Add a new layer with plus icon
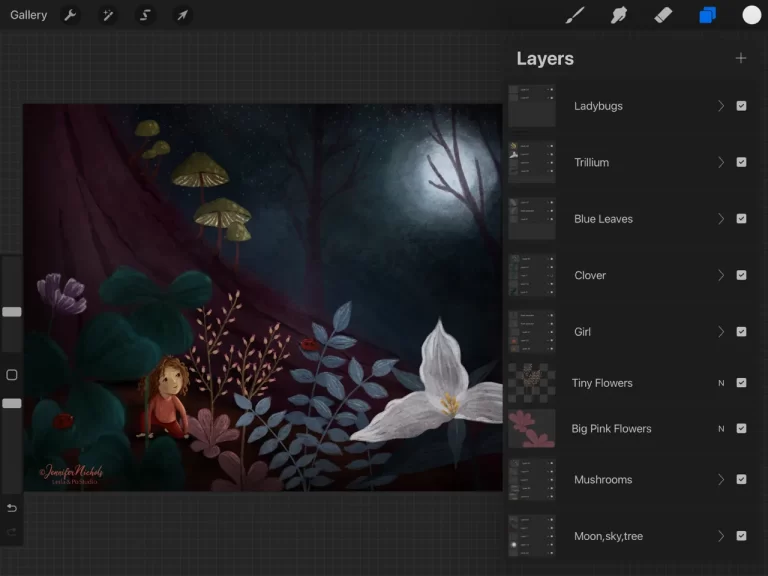Screen dimensions: 768x576 (x=741, y=58)
